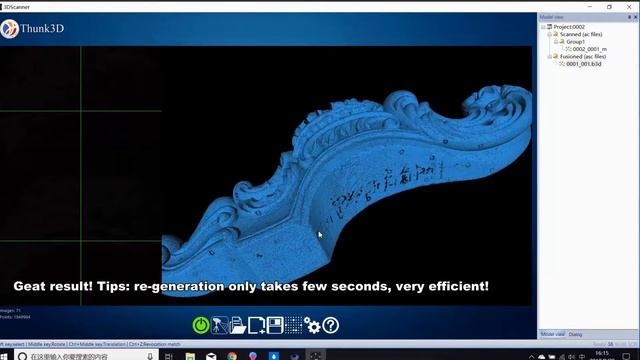Click the dotted point-grid icon
This screenshot has height=360, width=640.
293,325
